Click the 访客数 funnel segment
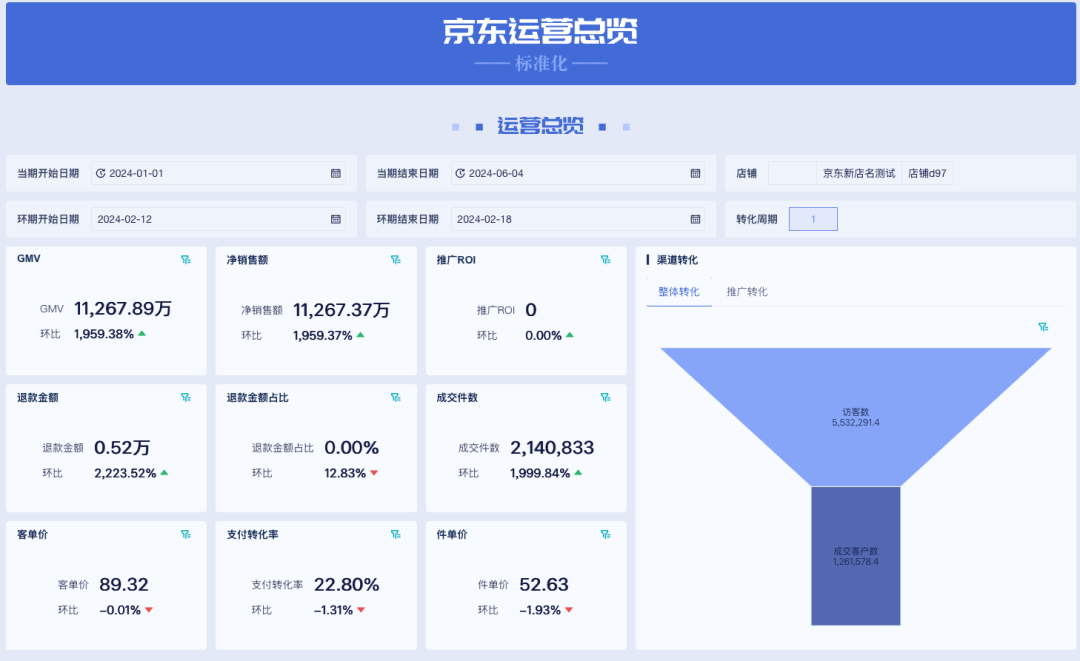 click(855, 417)
